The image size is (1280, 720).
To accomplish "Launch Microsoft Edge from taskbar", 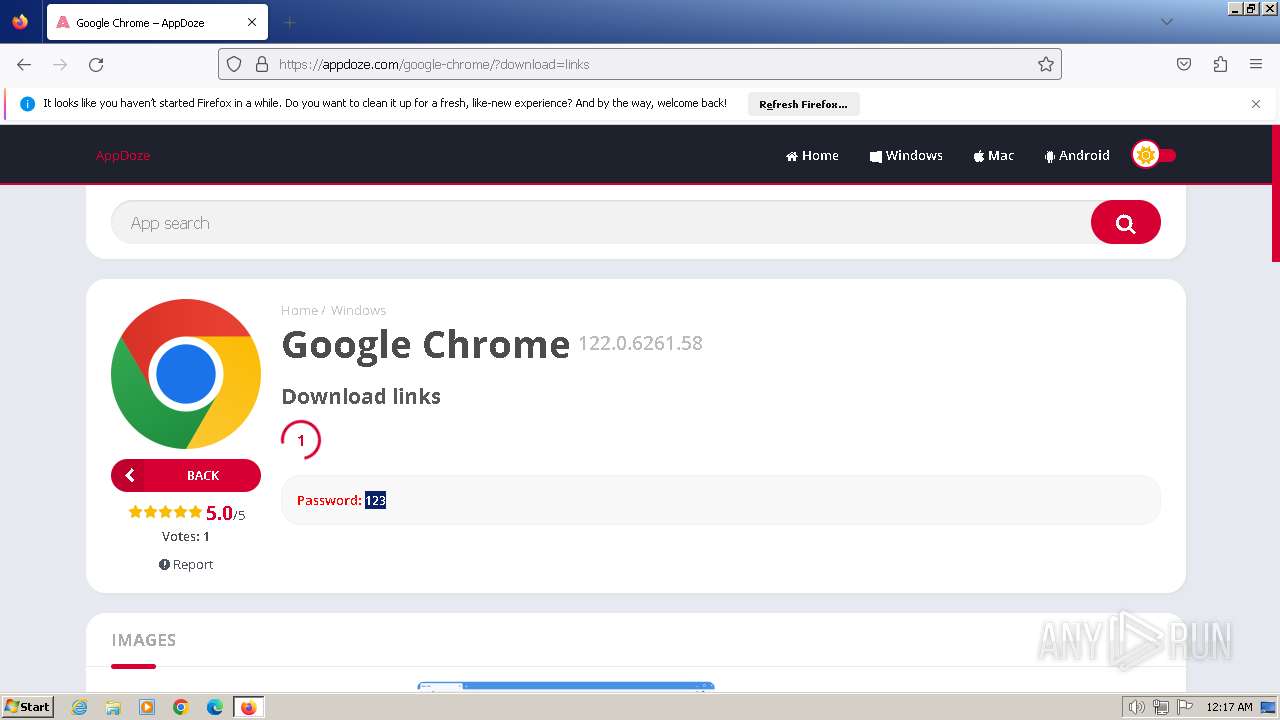I will [x=215, y=707].
